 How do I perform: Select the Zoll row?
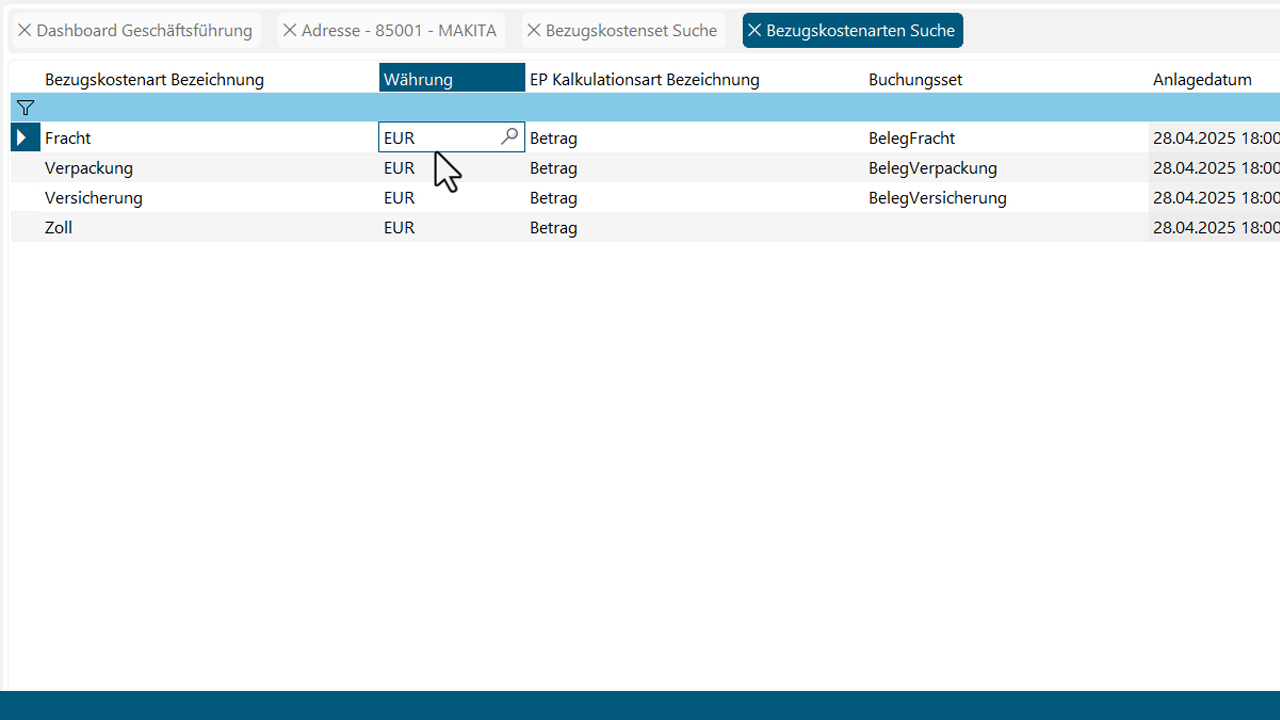[x=59, y=228]
